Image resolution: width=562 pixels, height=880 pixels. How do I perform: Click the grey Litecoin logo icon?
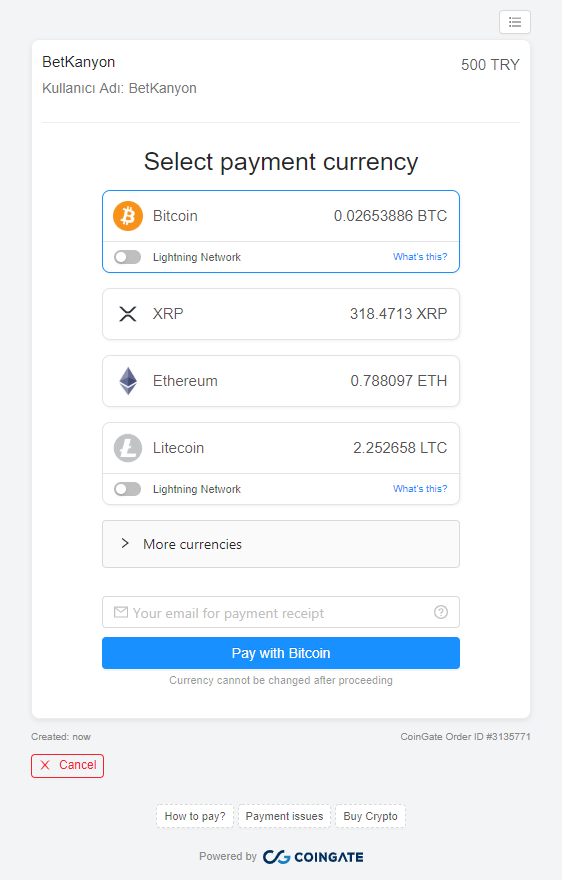click(128, 448)
